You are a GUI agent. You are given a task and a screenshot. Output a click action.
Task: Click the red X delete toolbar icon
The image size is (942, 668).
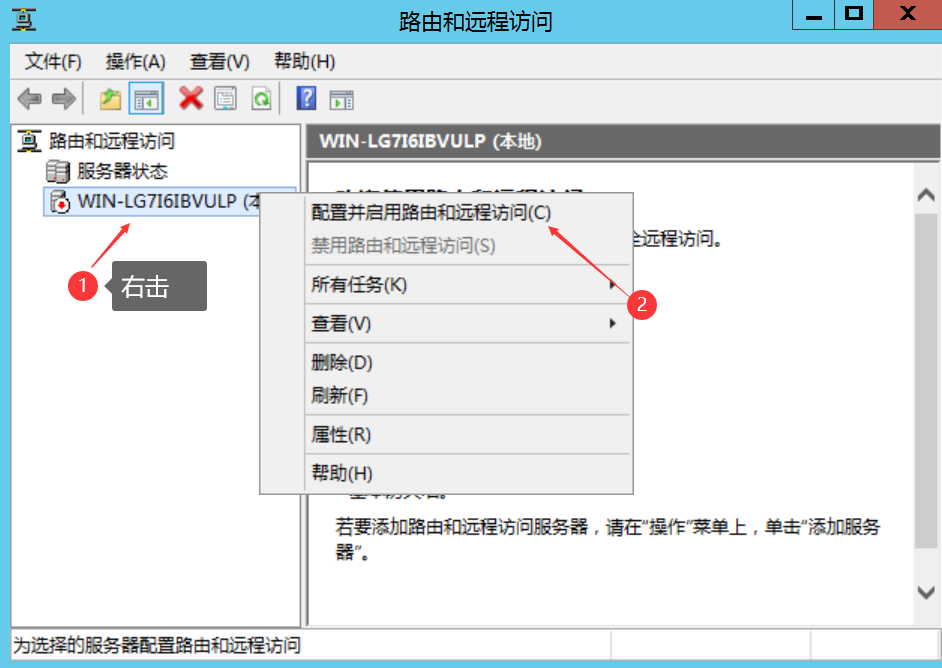tap(191, 98)
